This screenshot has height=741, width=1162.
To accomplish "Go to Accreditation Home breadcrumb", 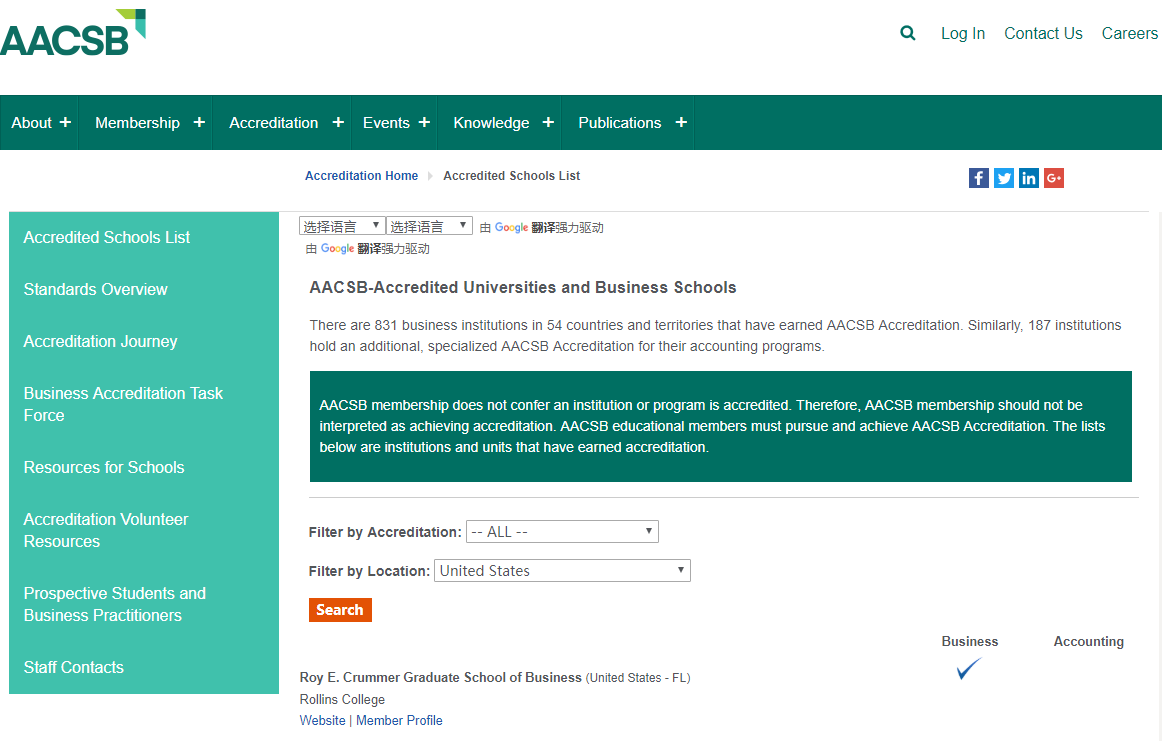I will point(362,176).
